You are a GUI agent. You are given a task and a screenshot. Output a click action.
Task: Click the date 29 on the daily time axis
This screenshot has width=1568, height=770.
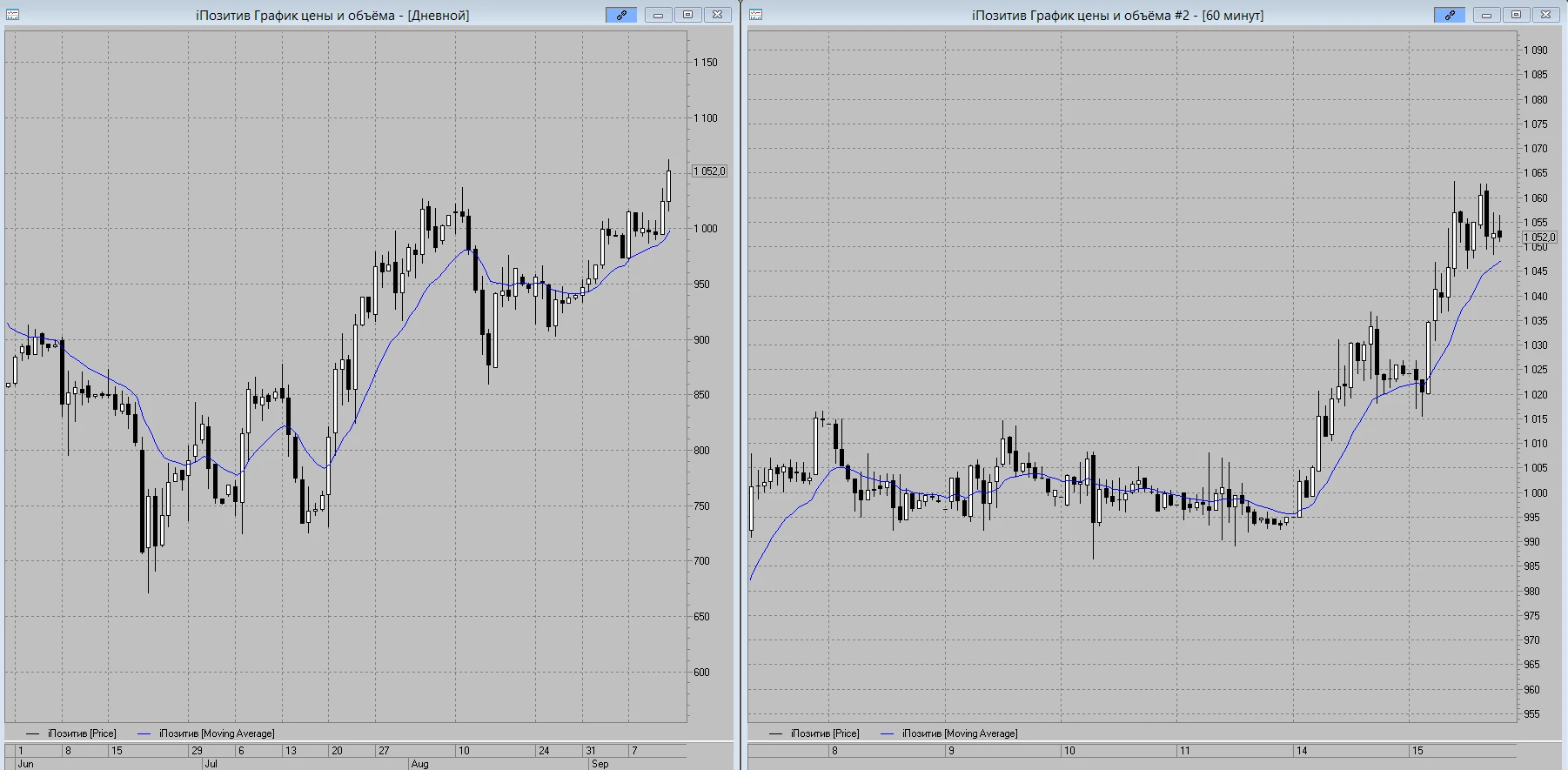pos(197,751)
